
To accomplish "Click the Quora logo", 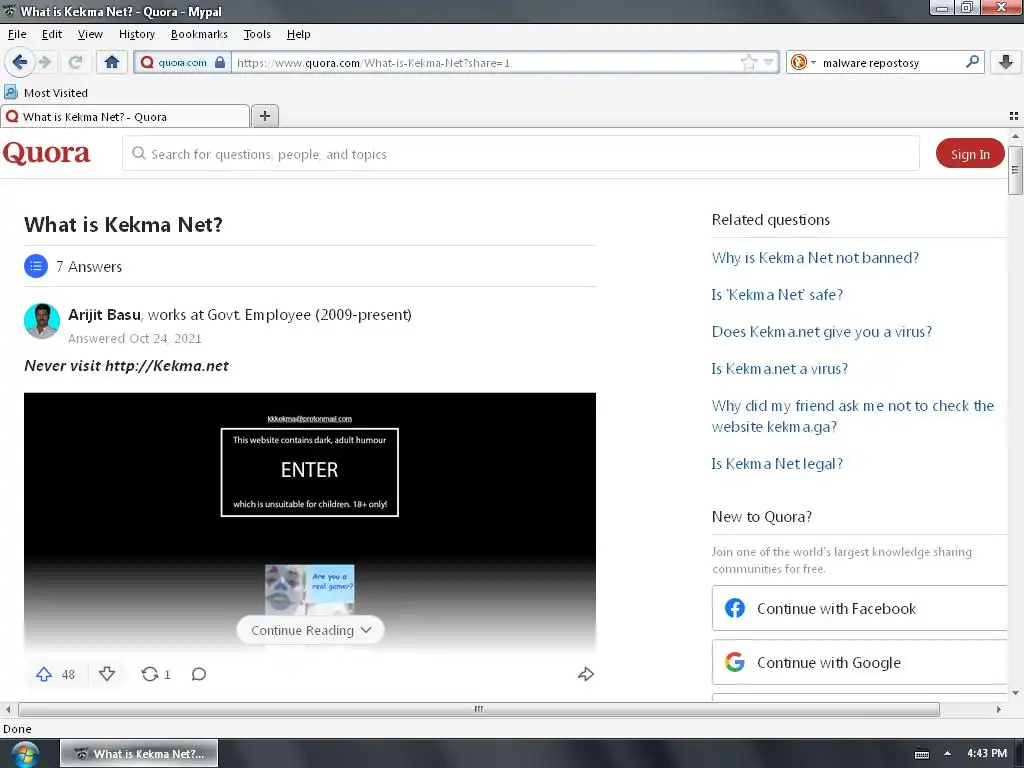I will pos(46,153).
